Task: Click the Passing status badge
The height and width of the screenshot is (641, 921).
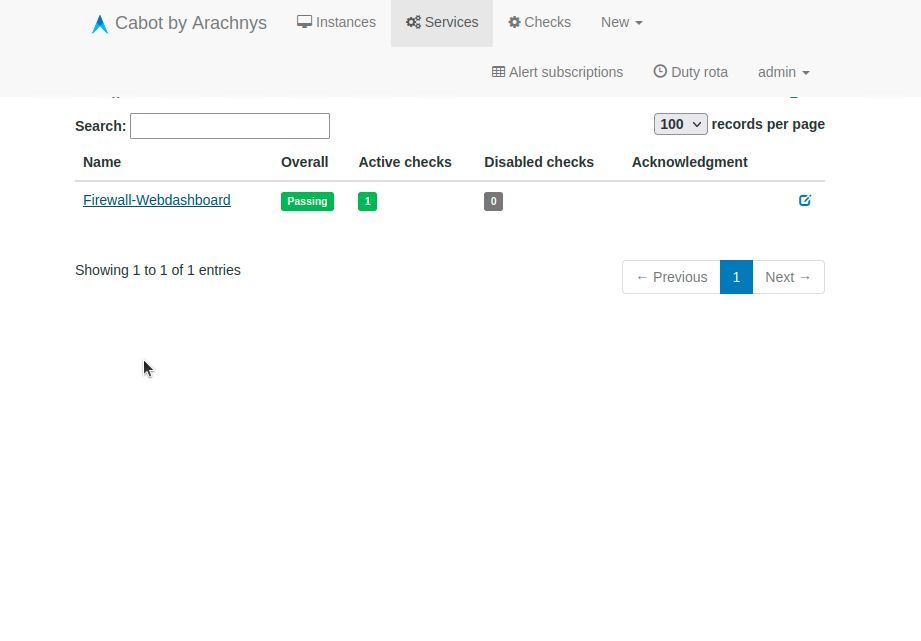Action: 306,201
